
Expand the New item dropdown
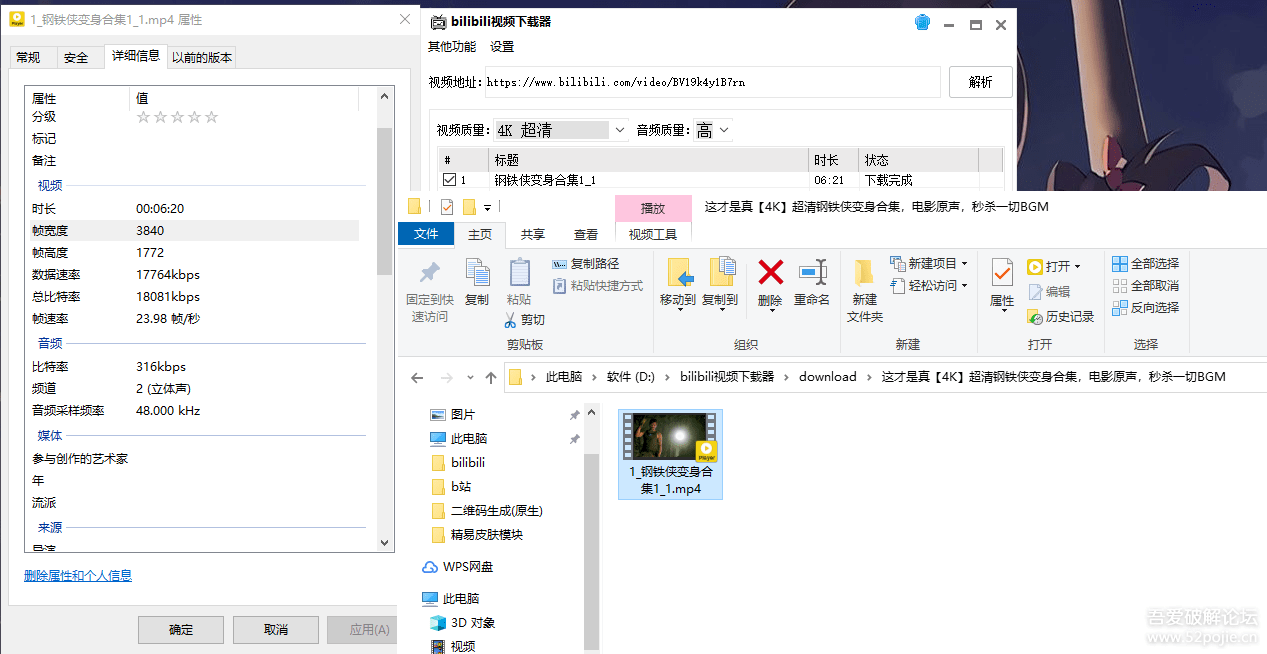(x=965, y=264)
